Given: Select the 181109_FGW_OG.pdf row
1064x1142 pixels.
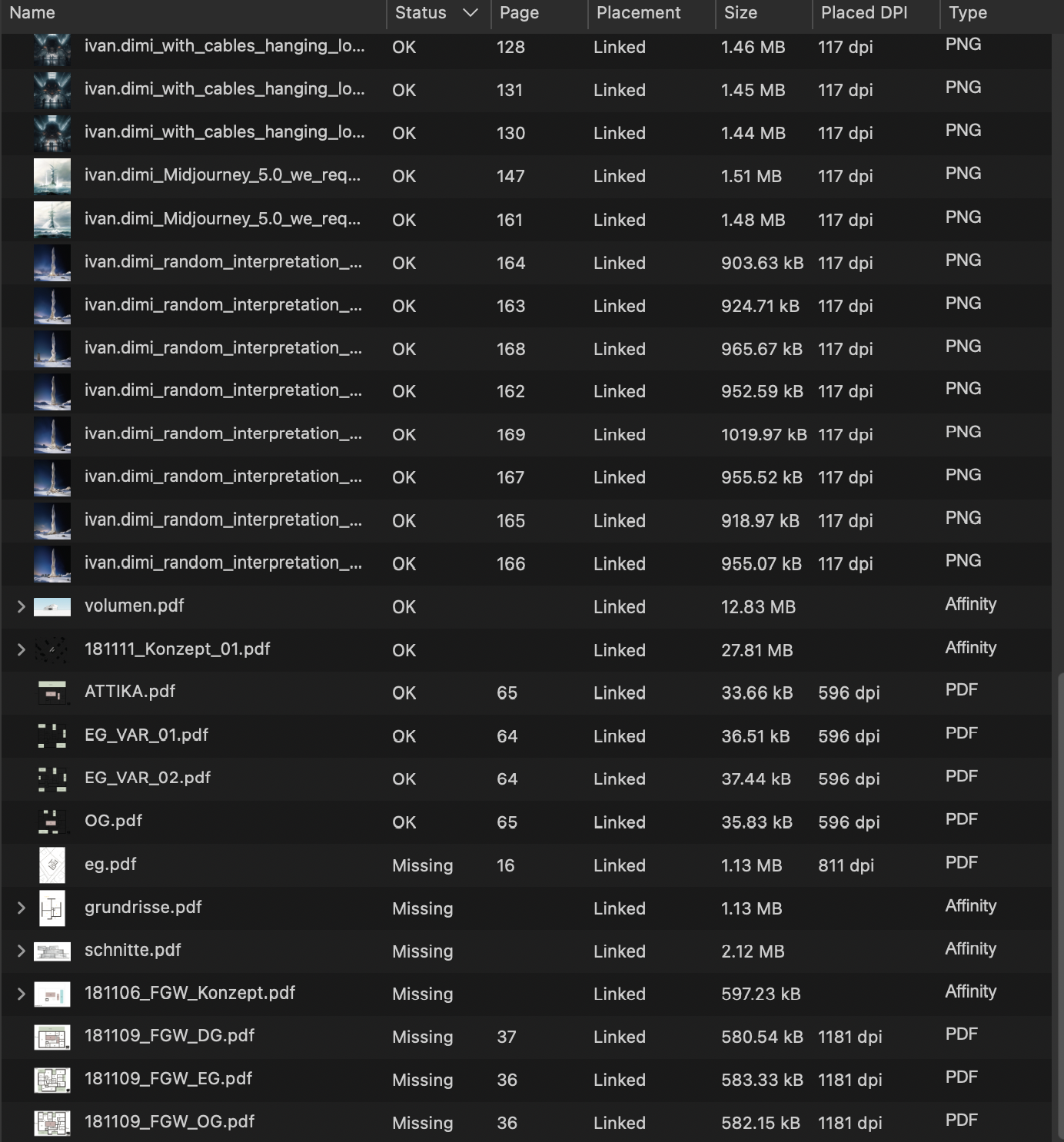Looking at the screenshot, I should (526, 1123).
